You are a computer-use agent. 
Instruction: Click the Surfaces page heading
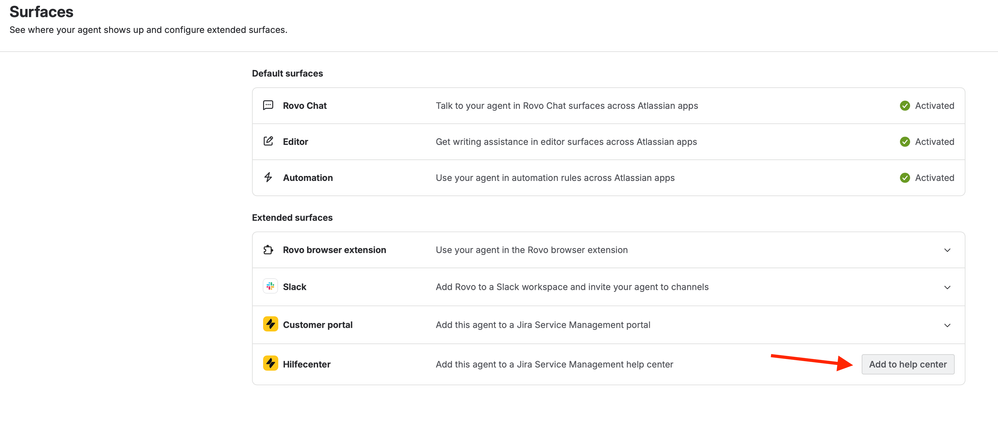[x=41, y=12]
